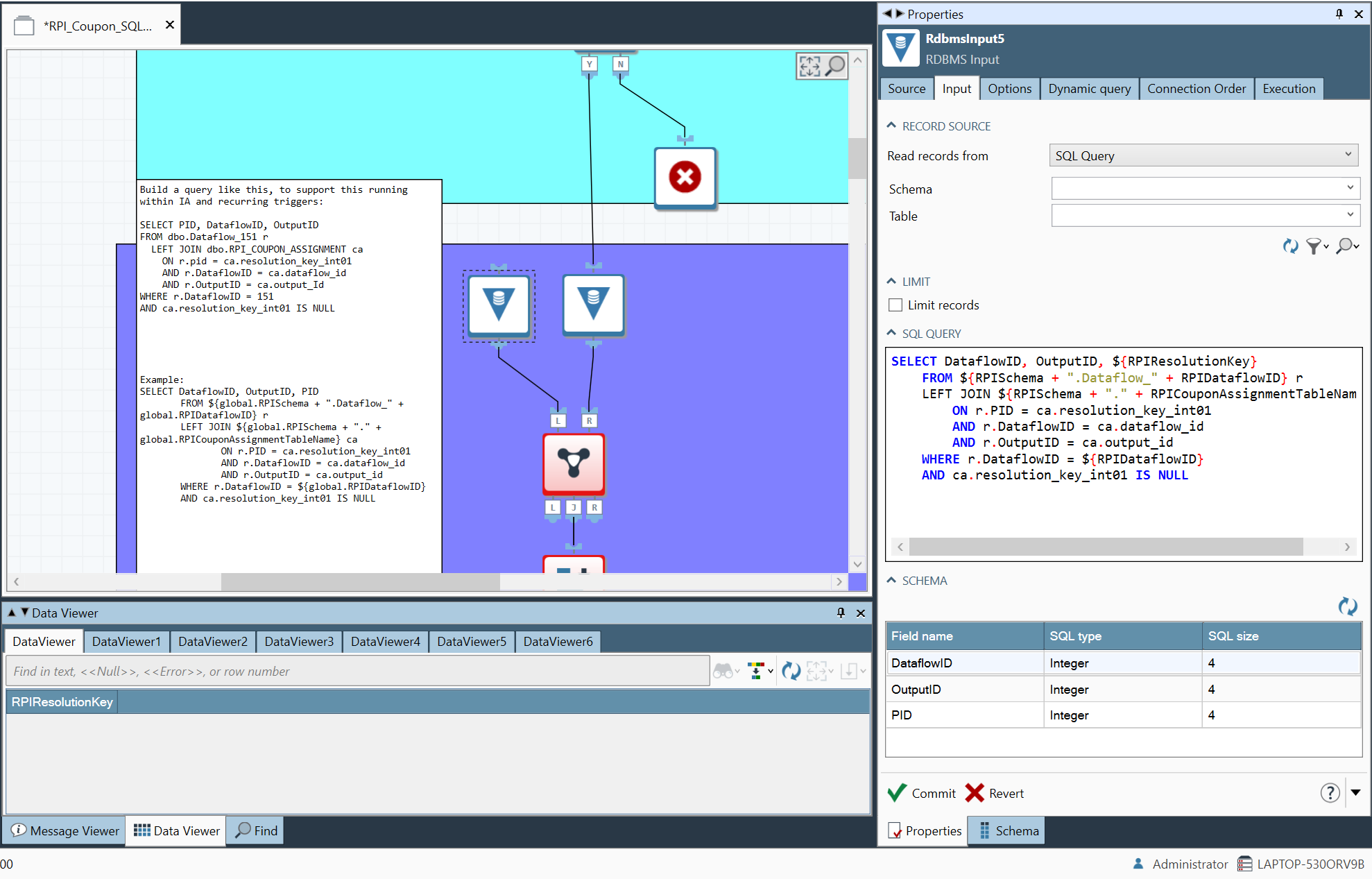Image resolution: width=1372 pixels, height=879 pixels.
Task: Click the canvas magnifier search icon
Action: point(836,66)
